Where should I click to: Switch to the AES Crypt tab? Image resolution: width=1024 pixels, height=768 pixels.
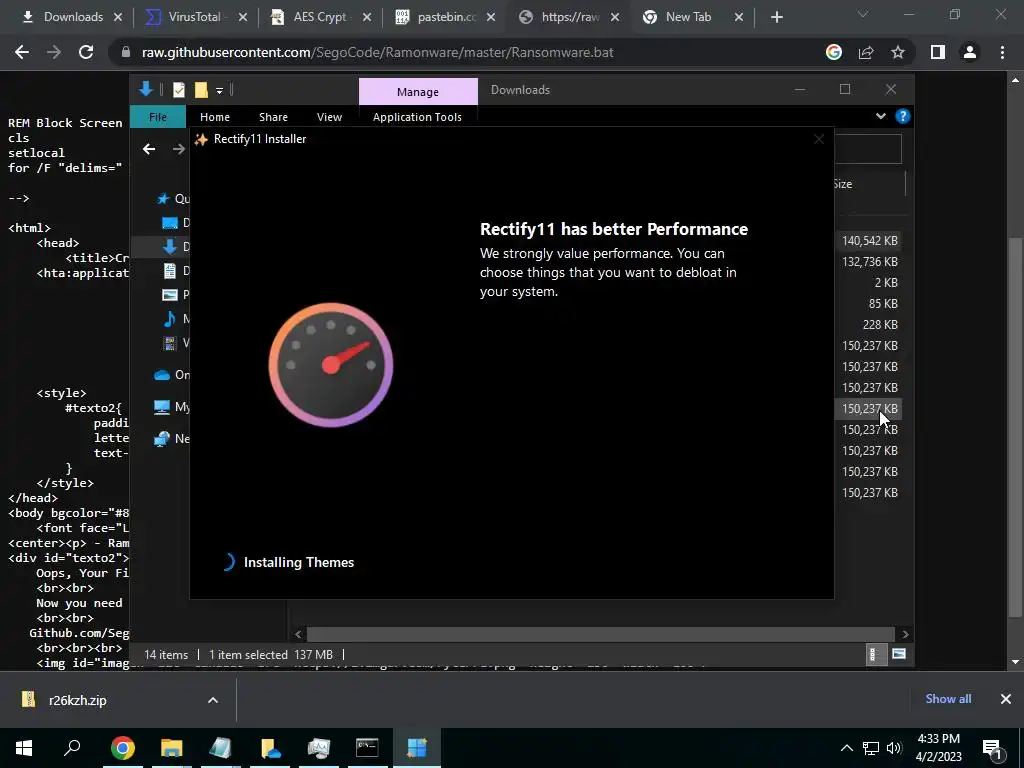[x=319, y=17]
